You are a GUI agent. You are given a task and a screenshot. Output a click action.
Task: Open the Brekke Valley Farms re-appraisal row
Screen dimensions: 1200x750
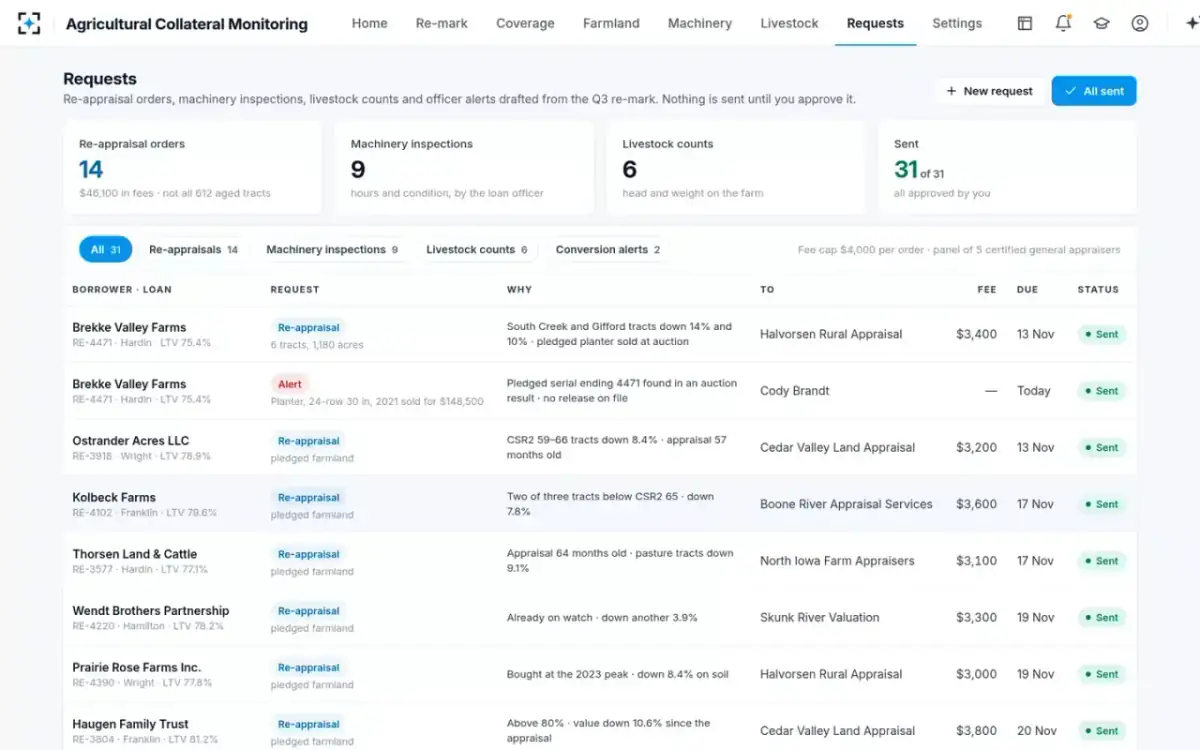(x=600, y=334)
